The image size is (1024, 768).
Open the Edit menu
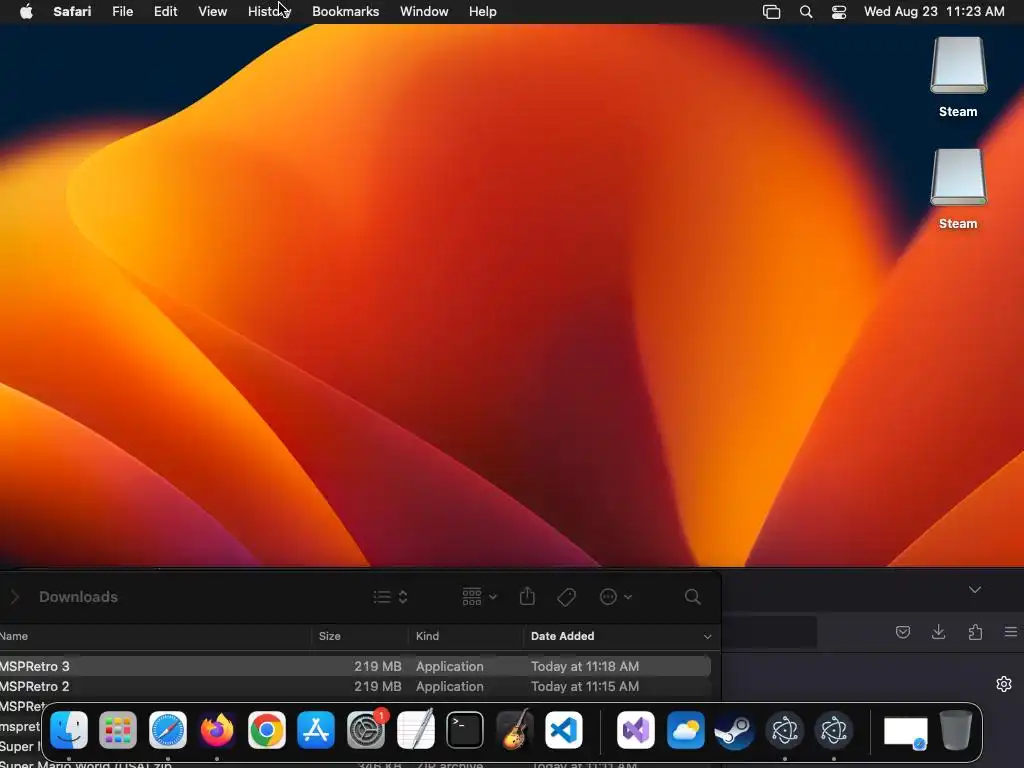coord(165,12)
